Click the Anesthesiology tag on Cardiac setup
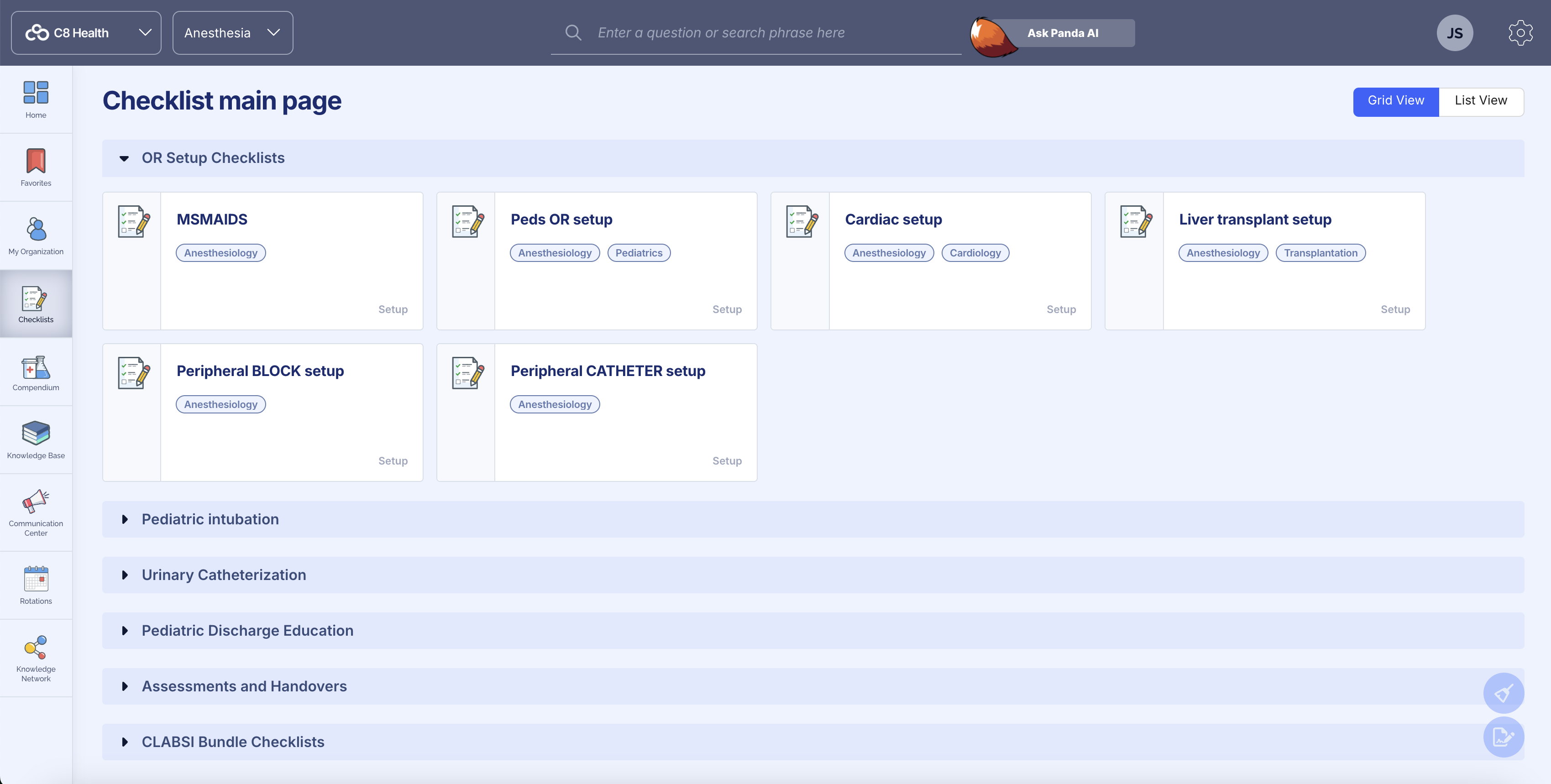The width and height of the screenshot is (1551, 784). 889,253
